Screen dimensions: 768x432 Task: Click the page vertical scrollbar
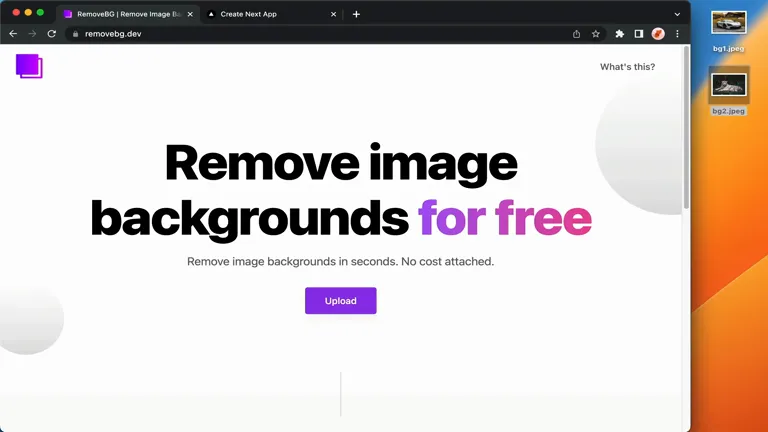click(x=686, y=127)
